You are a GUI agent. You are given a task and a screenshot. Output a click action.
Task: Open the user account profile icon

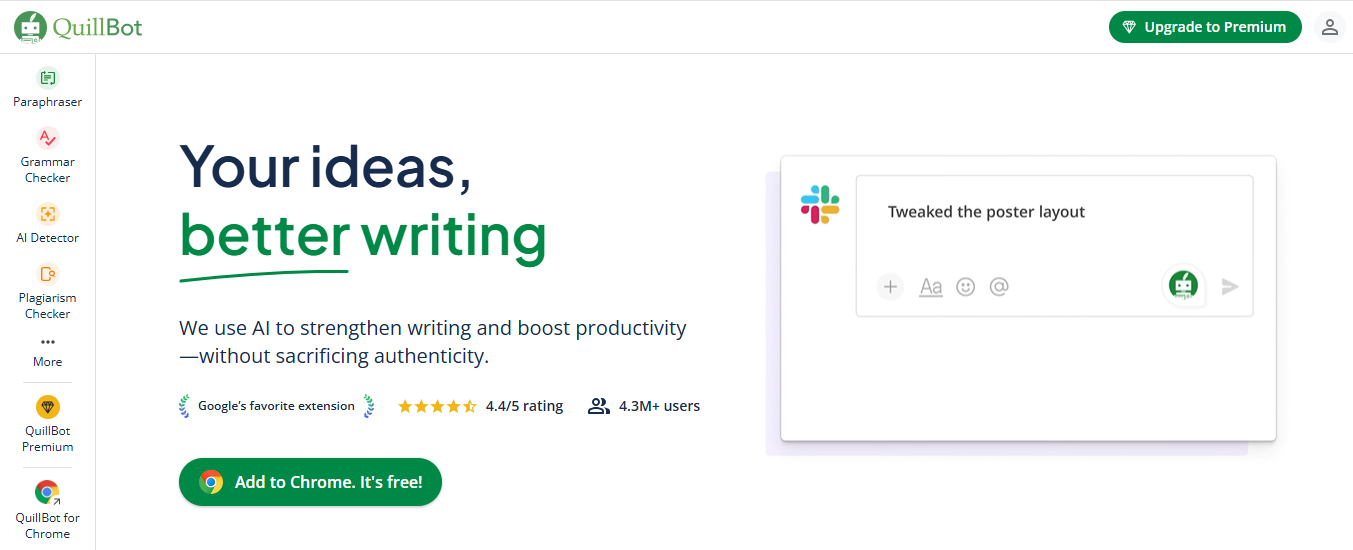point(1329,27)
